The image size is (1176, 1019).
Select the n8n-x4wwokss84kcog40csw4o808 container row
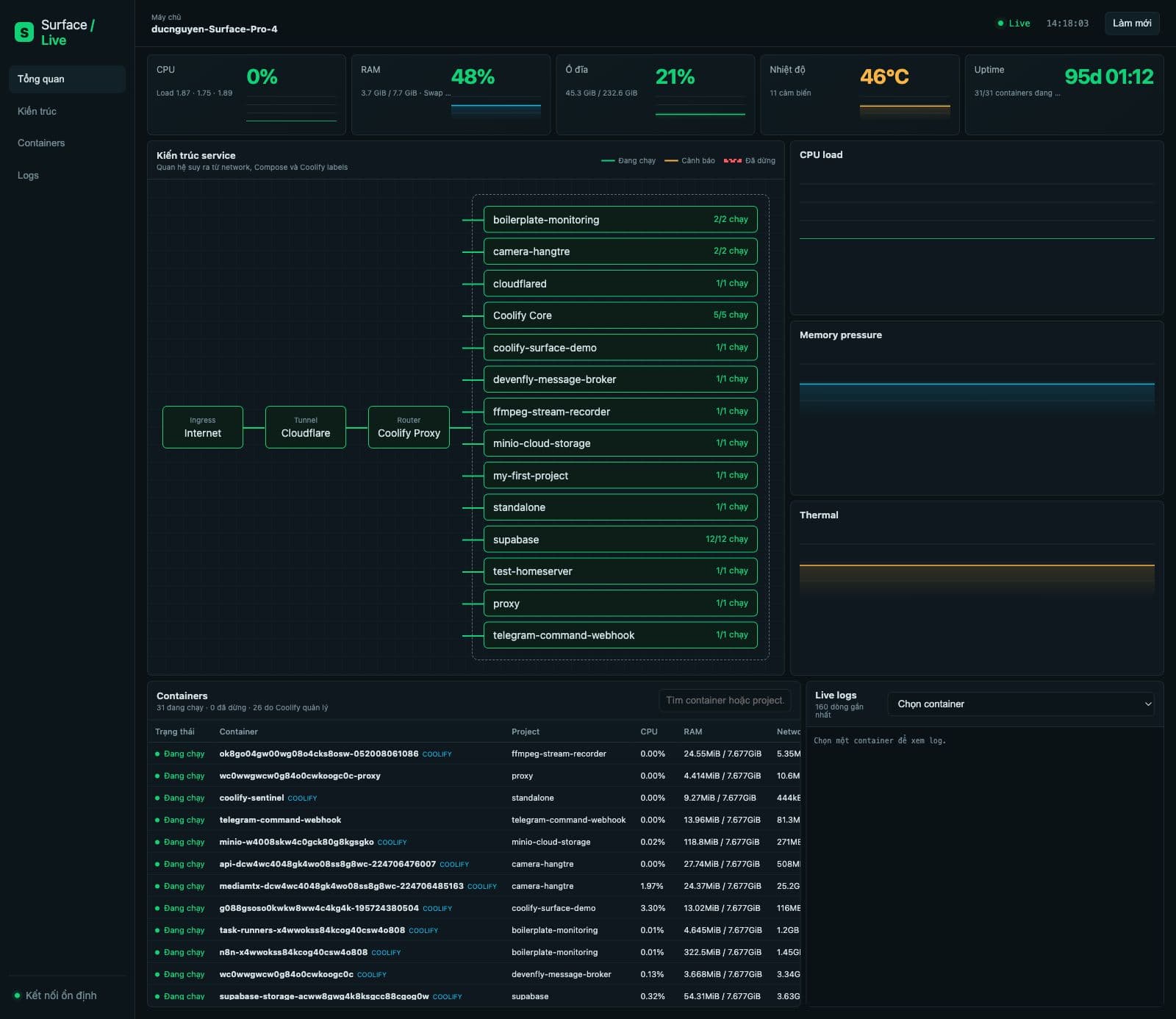tap(474, 952)
